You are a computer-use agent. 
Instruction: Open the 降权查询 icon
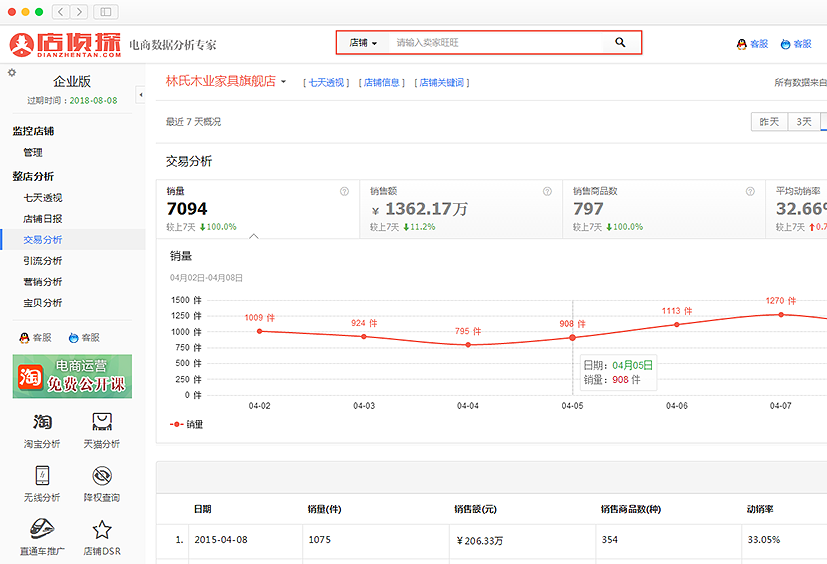coord(101,477)
